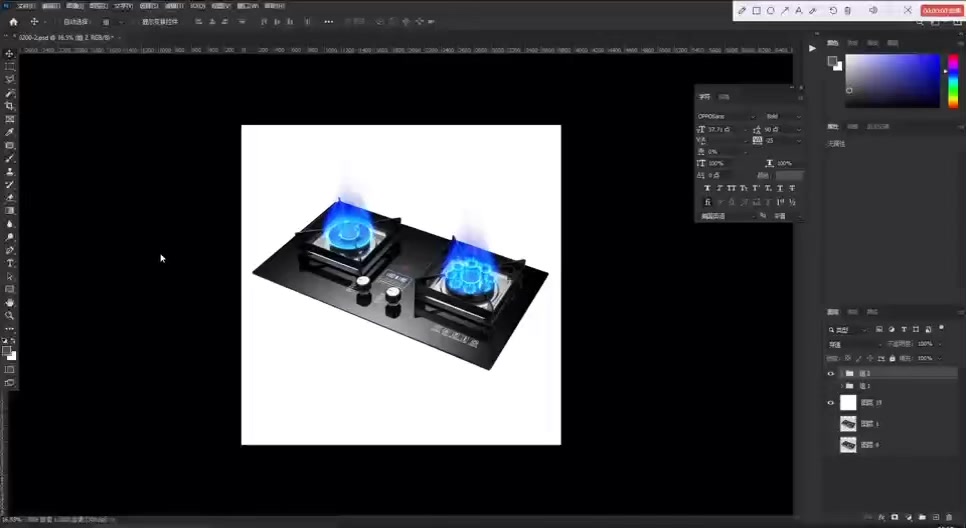Select the Move tool in left toolbar

coord(9,54)
